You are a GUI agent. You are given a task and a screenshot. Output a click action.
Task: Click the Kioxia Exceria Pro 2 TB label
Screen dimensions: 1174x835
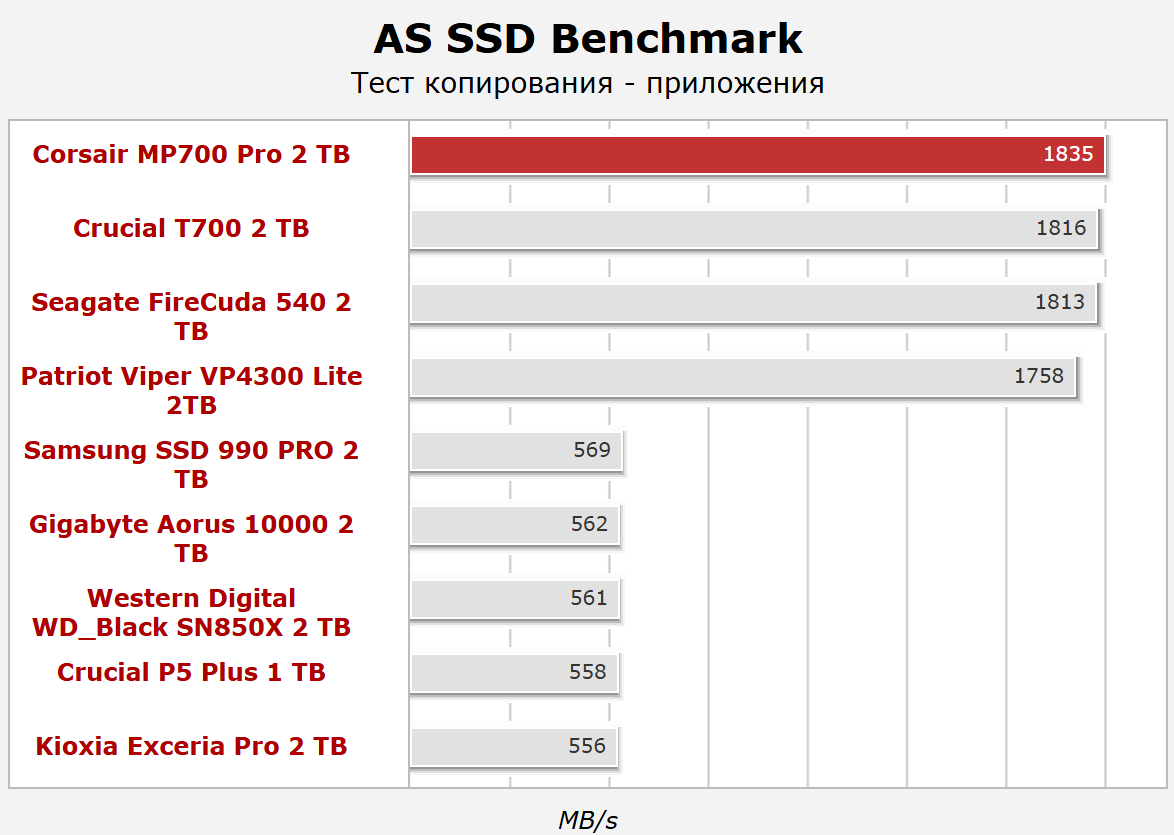point(191,746)
